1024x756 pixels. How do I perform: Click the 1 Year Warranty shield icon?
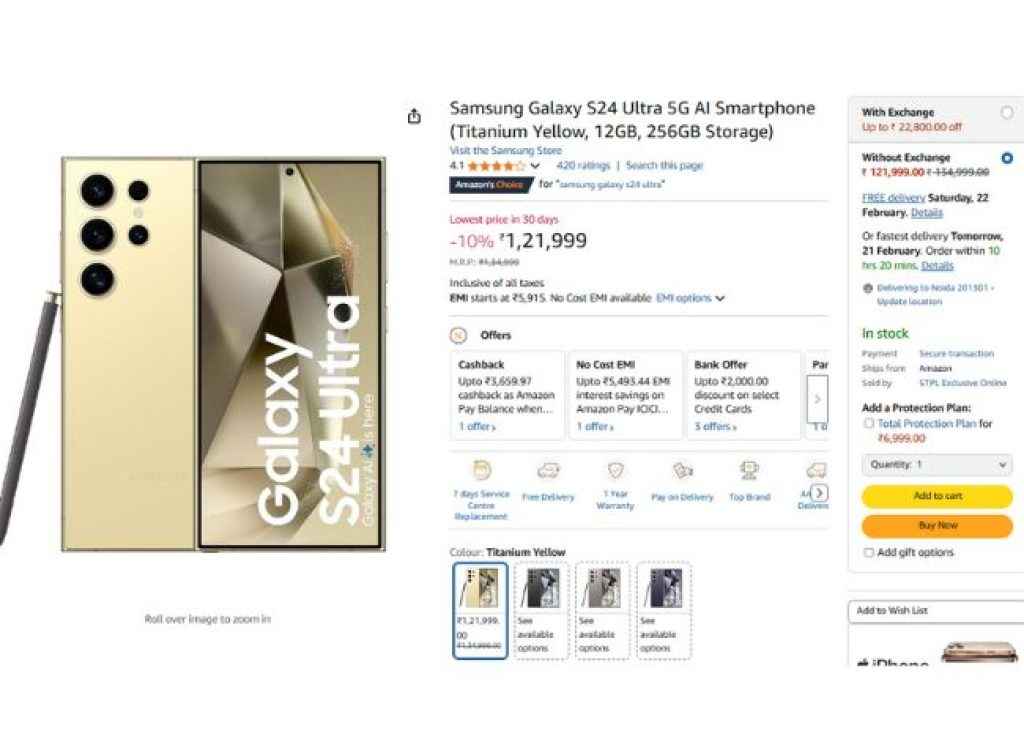[x=615, y=471]
